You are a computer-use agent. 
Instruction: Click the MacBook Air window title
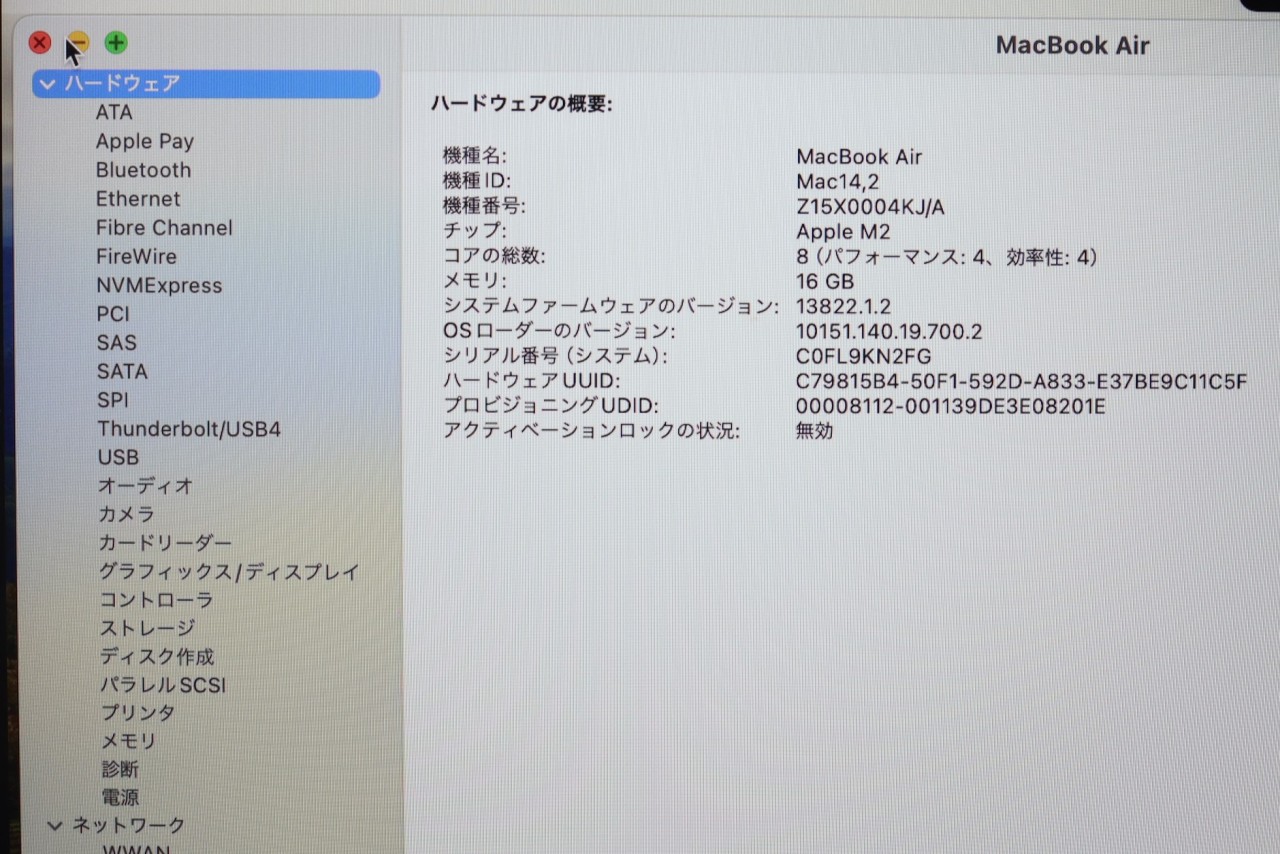[x=1073, y=46]
